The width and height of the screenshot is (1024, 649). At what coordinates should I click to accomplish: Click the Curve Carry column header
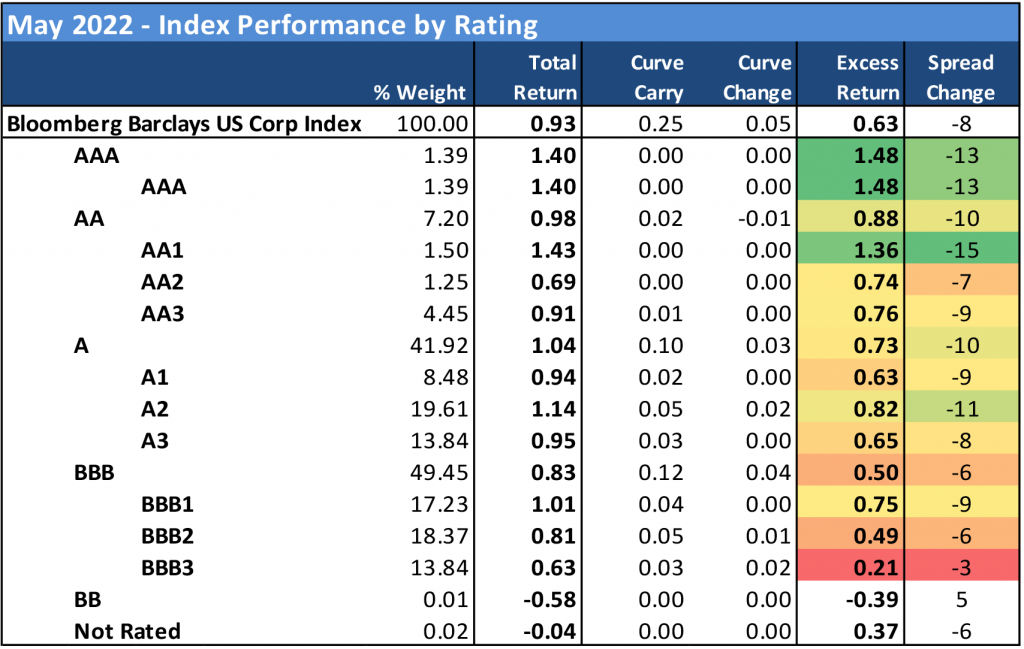[x=657, y=78]
